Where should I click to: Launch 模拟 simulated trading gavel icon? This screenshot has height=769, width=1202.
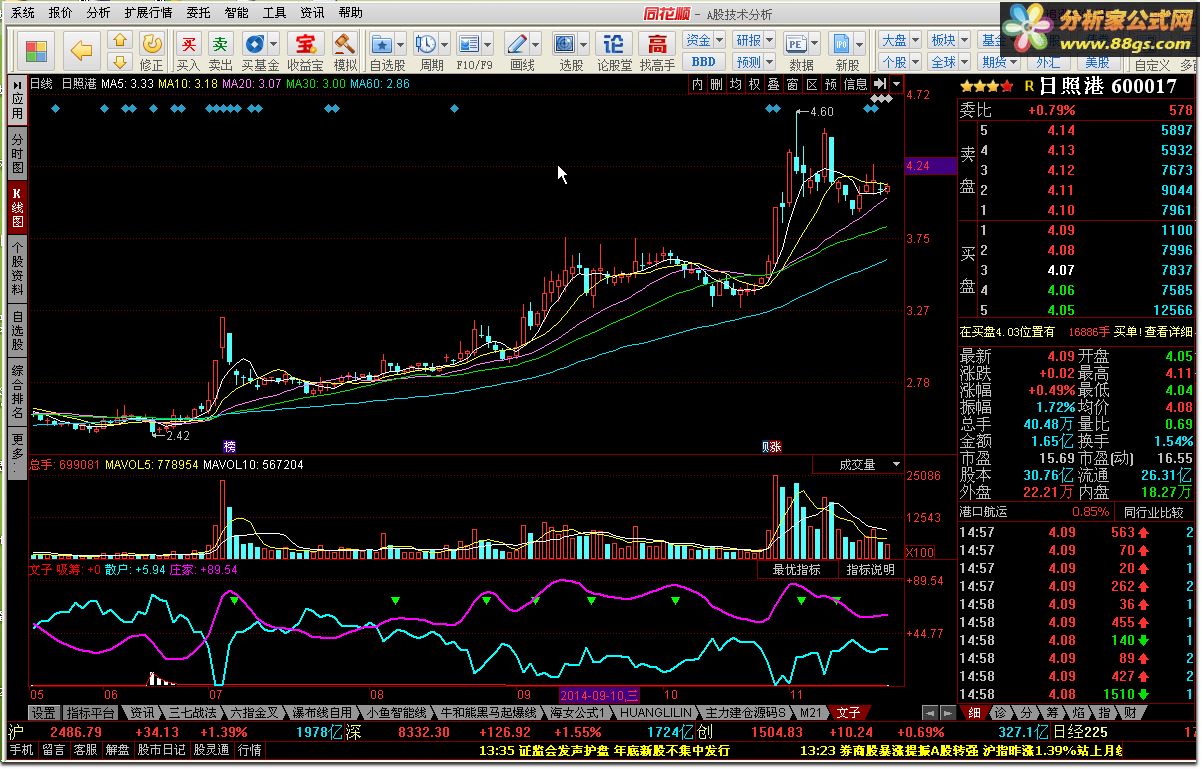click(345, 50)
